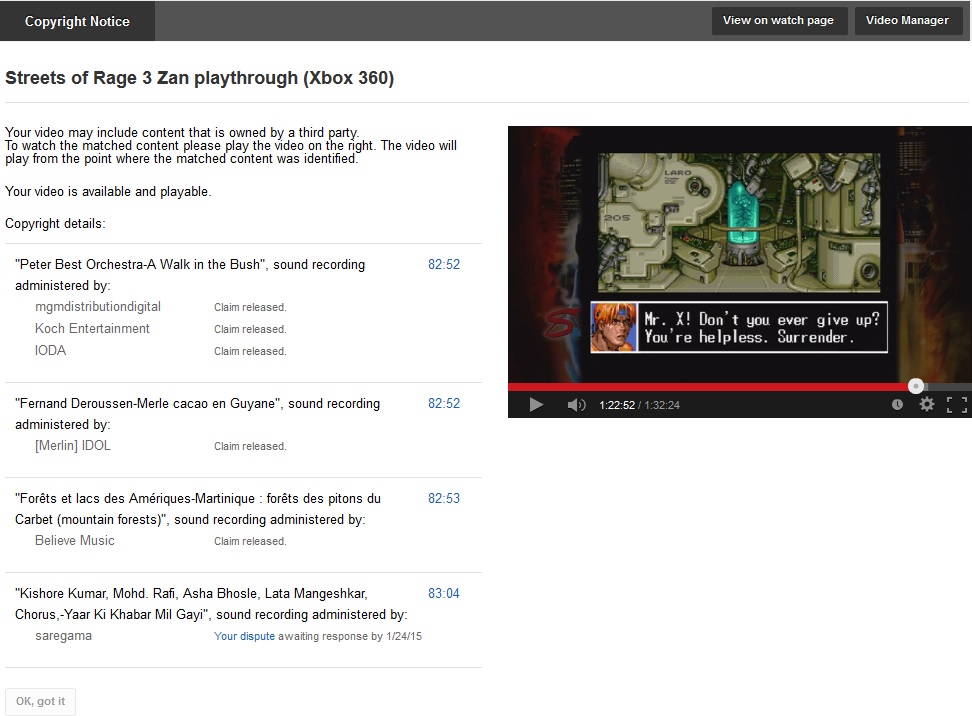This screenshot has width=972, height=716.
Task: Click the OK, got it button
Action: pyautogui.click(x=40, y=701)
